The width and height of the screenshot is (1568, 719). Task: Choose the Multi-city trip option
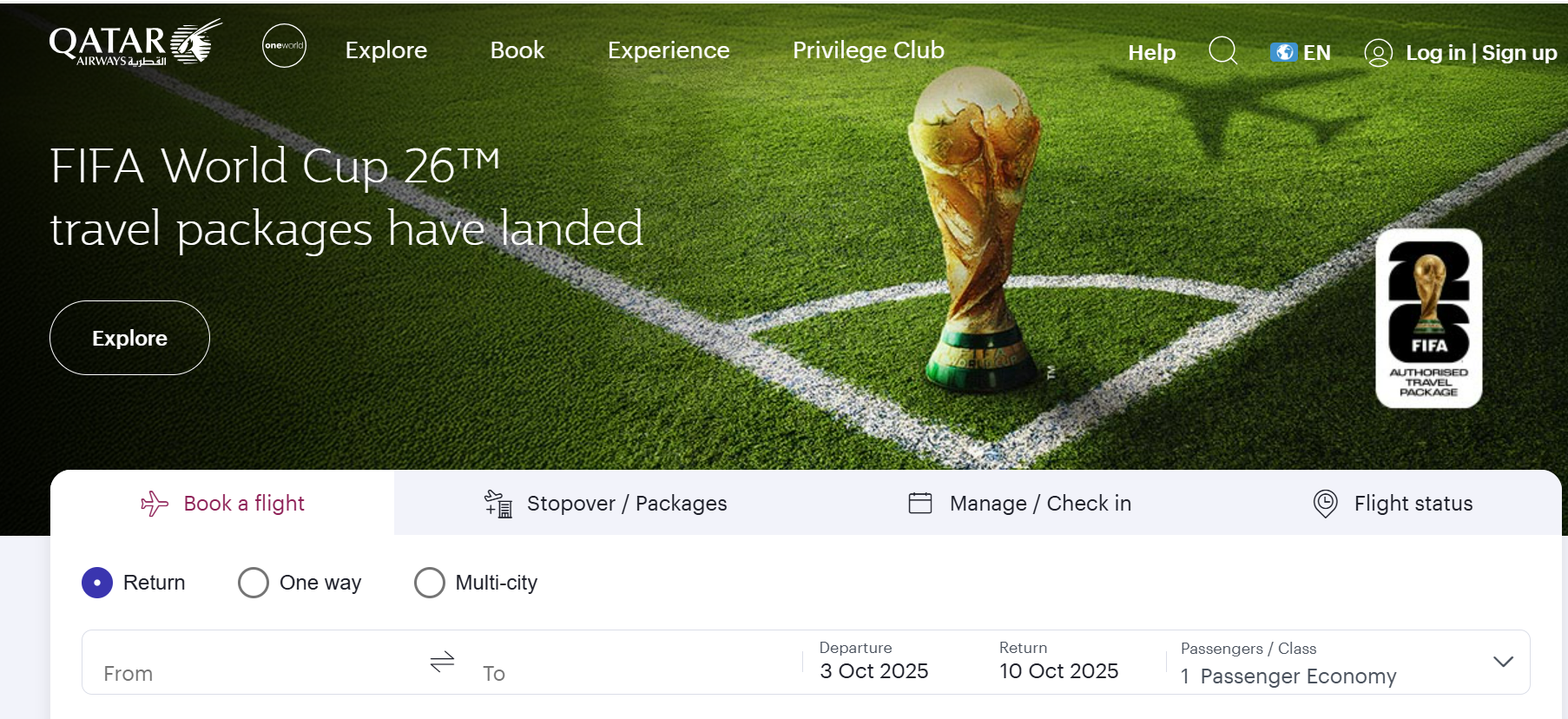click(430, 583)
